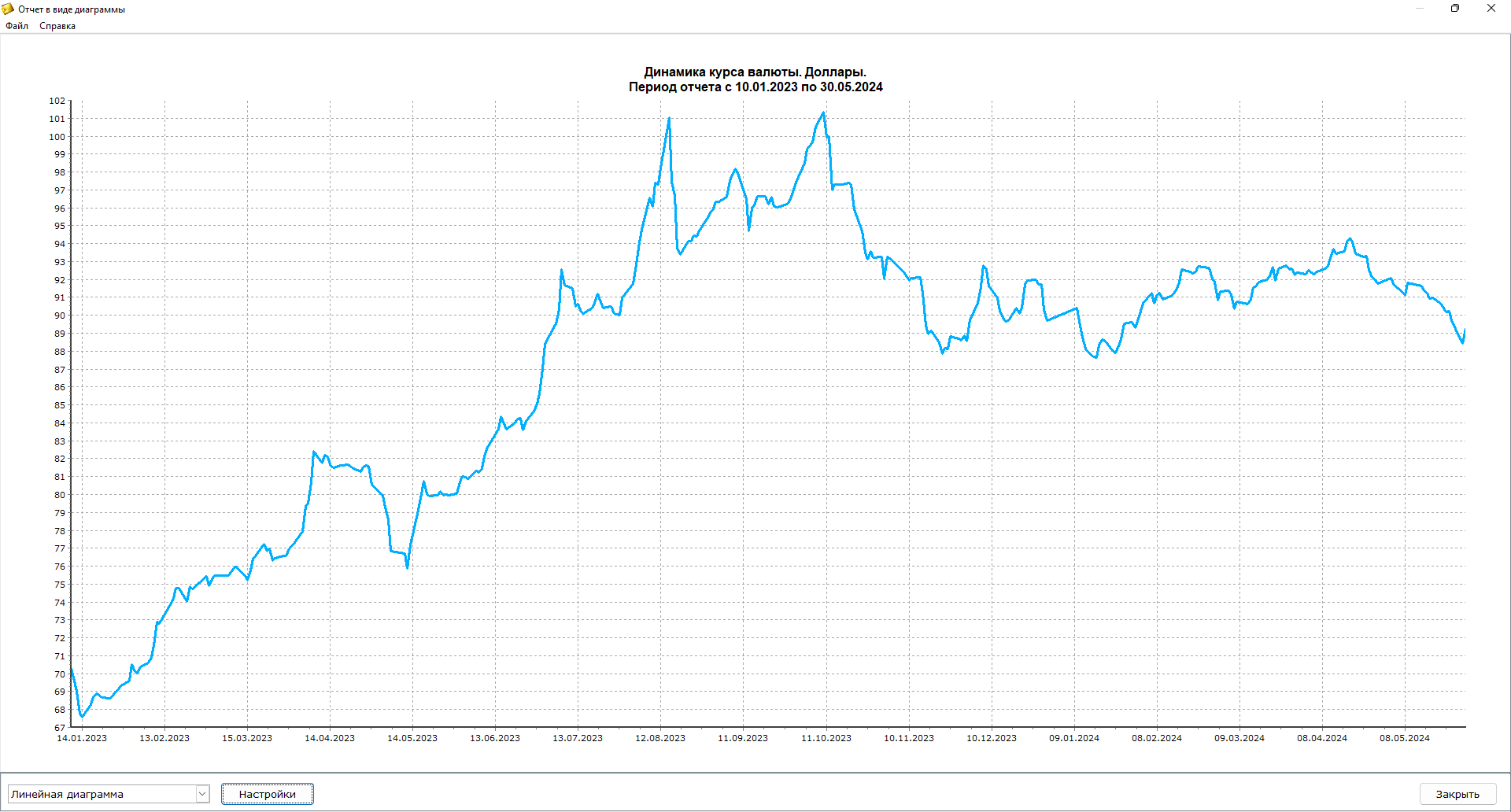Click x-axis date label 14.05.2023
This screenshot has height=812, width=1511.
coord(412,738)
